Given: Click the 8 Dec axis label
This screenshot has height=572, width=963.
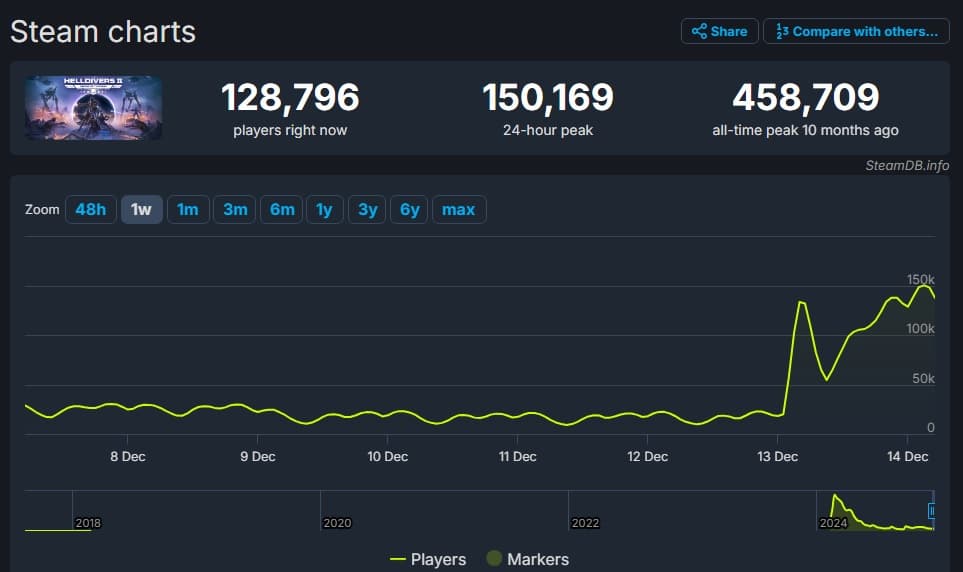Looking at the screenshot, I should (x=128, y=456).
